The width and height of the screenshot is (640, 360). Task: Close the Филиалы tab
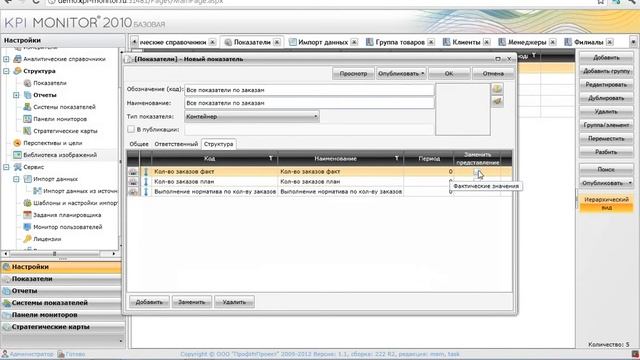pyautogui.click(x=609, y=42)
